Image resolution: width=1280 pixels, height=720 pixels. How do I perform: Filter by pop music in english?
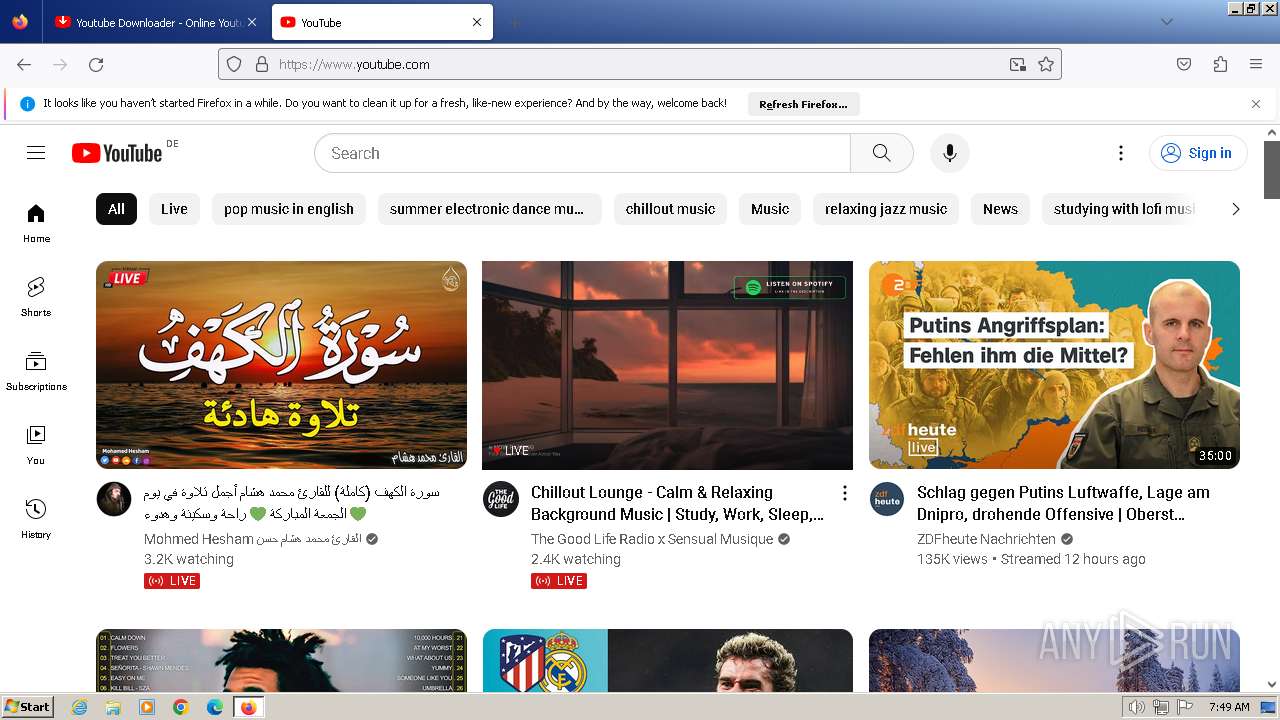pos(289,209)
